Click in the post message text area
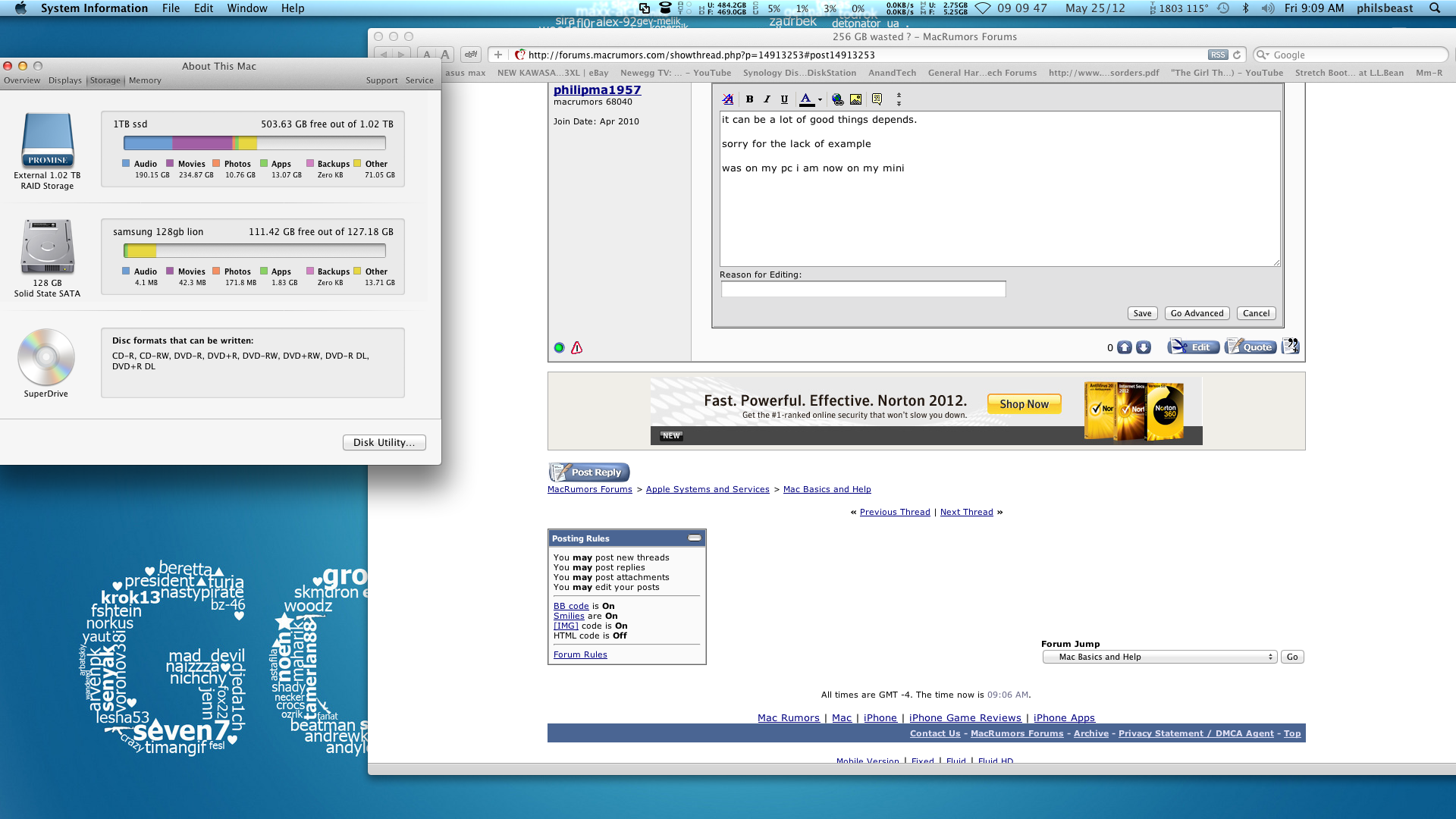The height and width of the screenshot is (819, 1456). click(x=999, y=189)
